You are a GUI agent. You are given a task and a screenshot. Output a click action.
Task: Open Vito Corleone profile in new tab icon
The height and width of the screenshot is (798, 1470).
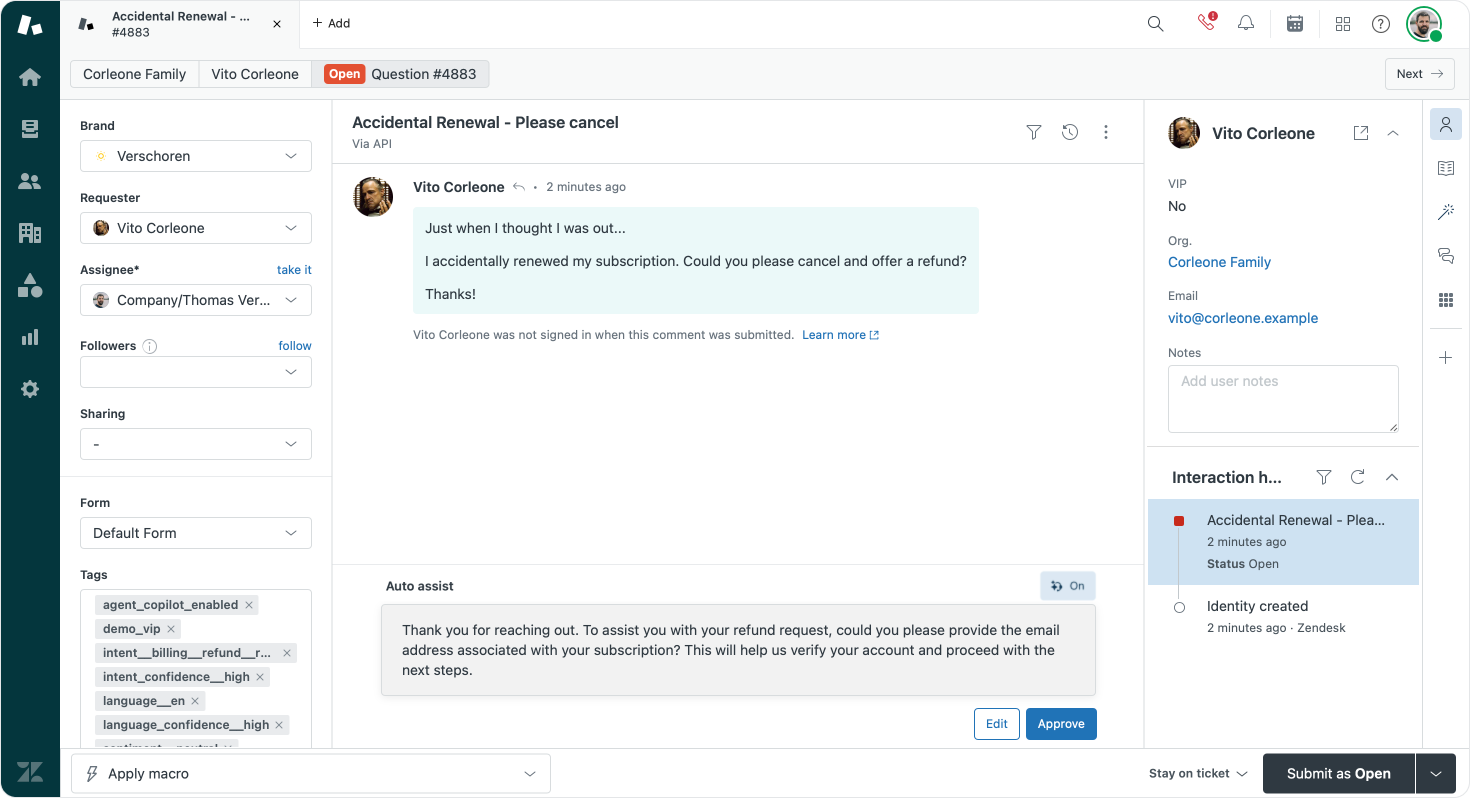click(1361, 133)
